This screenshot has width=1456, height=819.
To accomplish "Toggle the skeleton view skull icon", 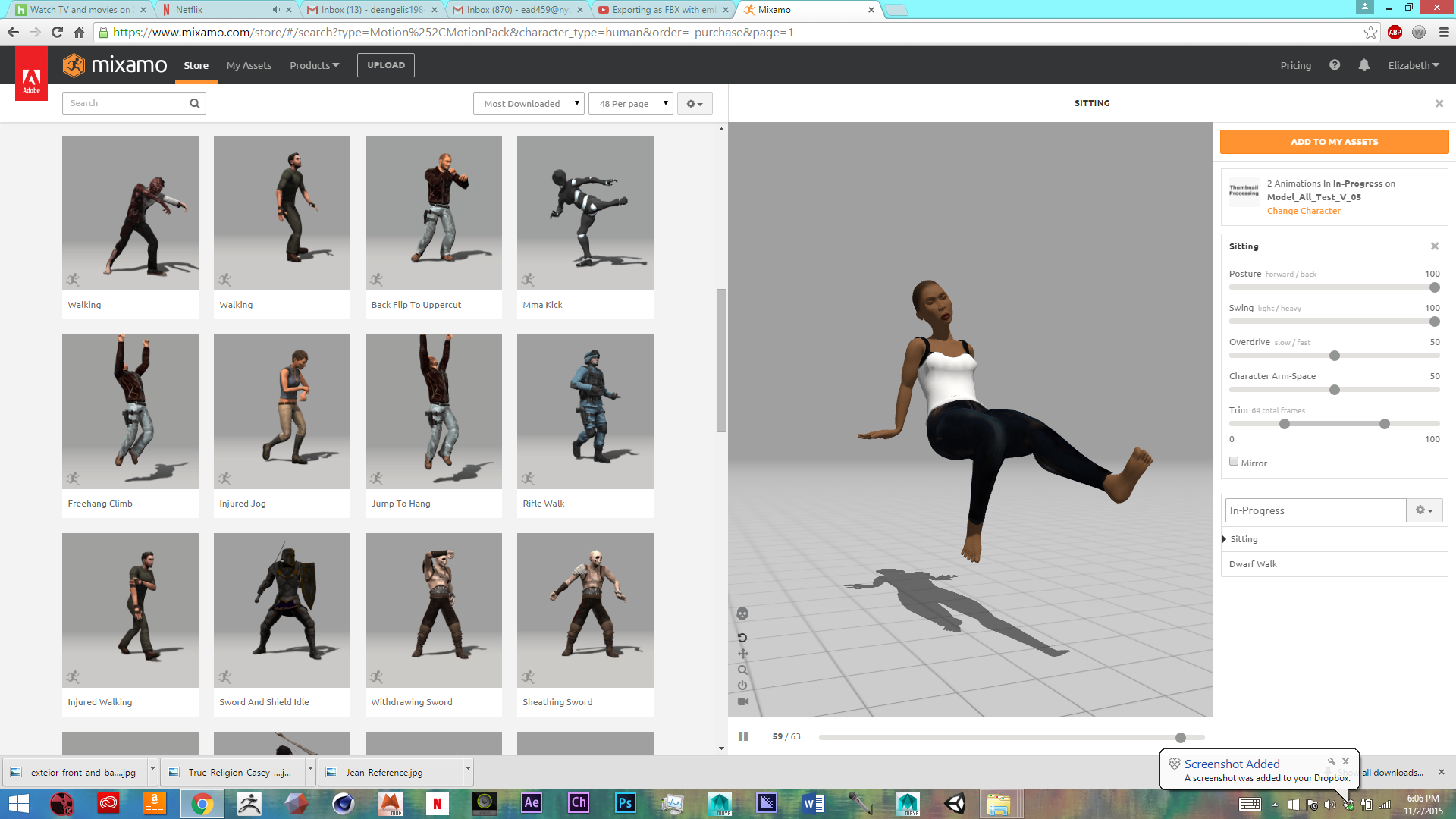I will click(x=742, y=613).
